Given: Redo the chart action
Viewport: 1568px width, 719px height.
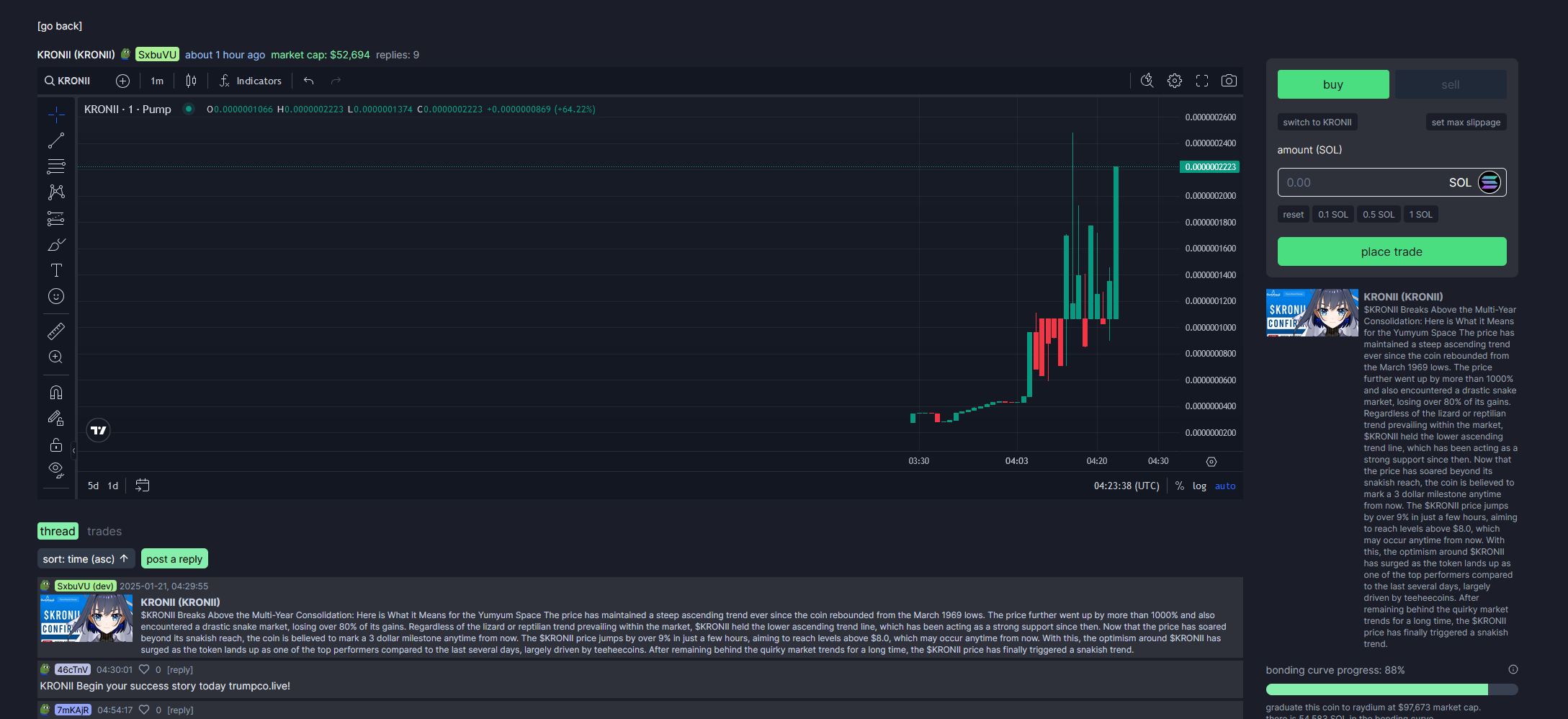Looking at the screenshot, I should 336,81.
